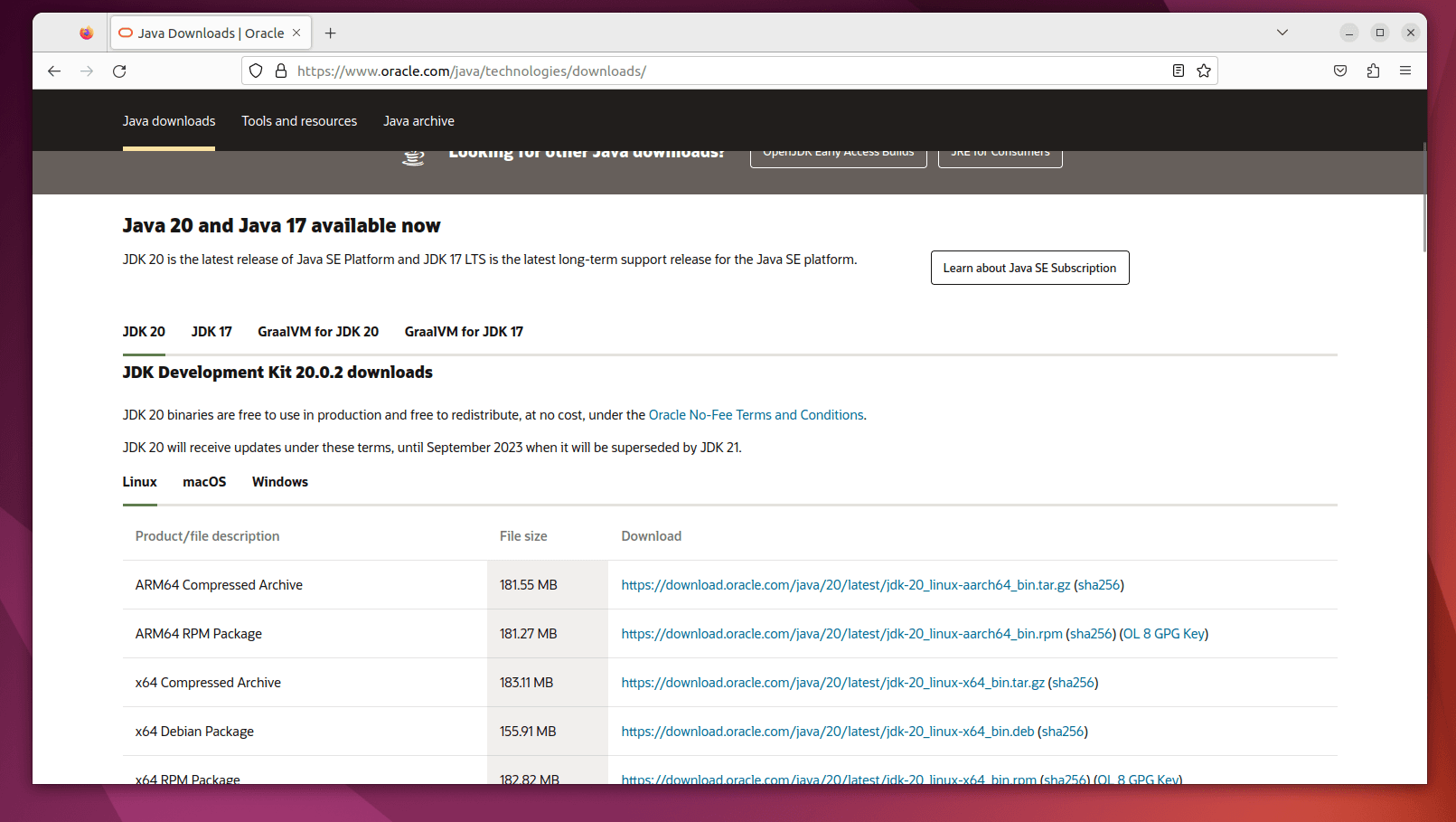Download jdk-20_linux-aarch64_bin.tar.gz link
This screenshot has height=822, width=1456.
[846, 585]
